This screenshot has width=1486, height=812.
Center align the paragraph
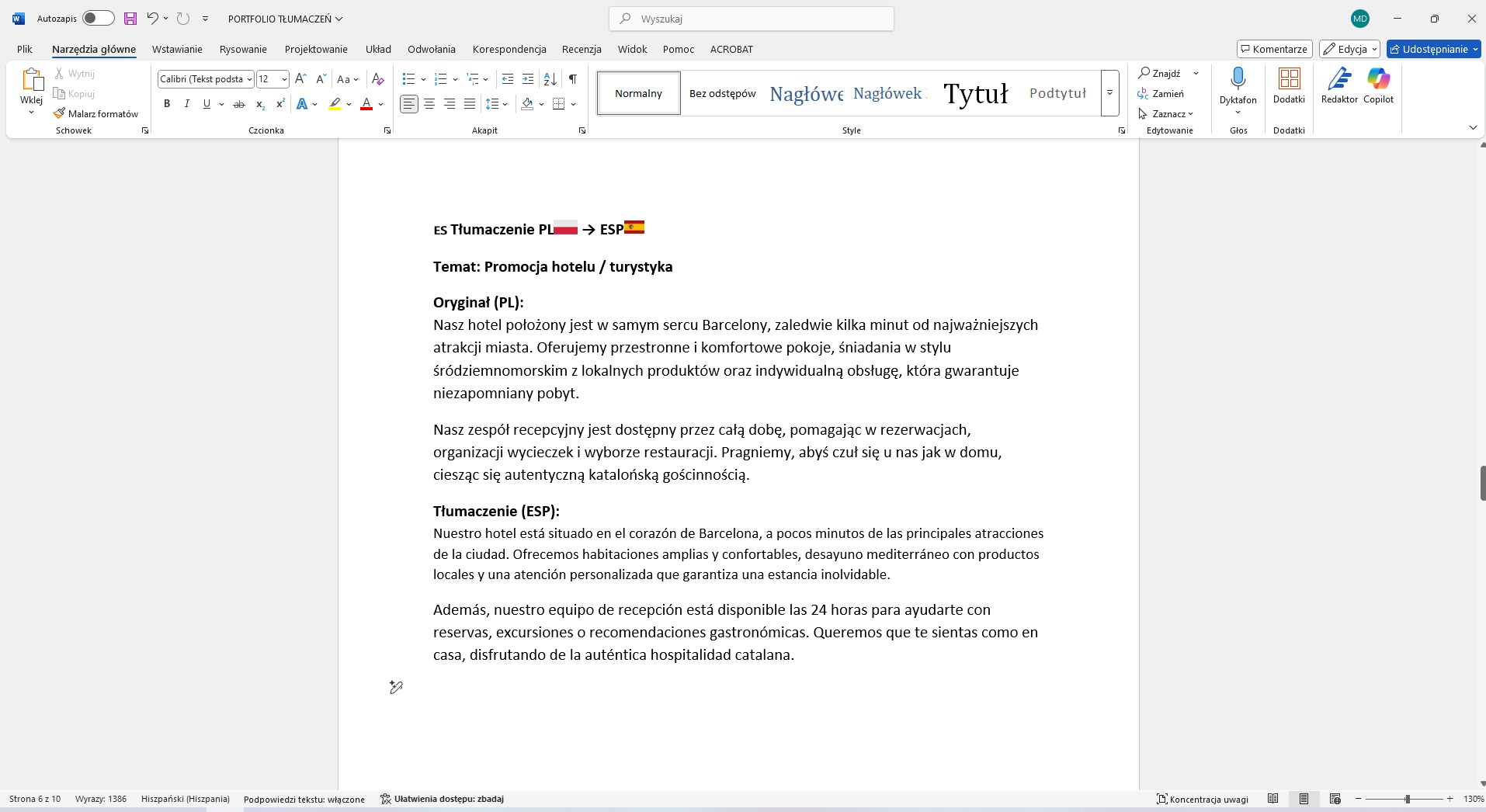pos(429,104)
